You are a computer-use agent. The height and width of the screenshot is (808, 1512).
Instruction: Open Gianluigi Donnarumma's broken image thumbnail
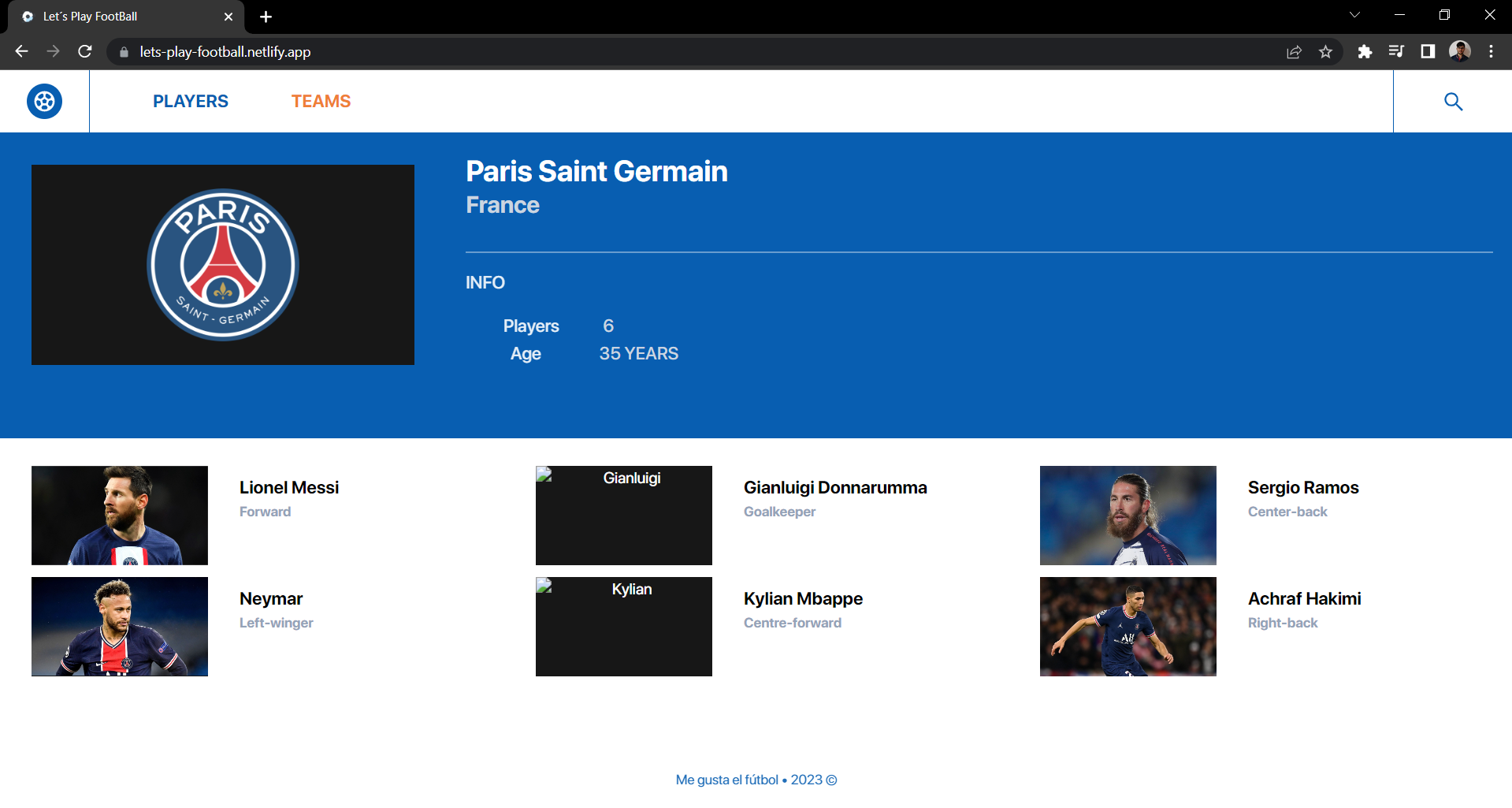(624, 516)
